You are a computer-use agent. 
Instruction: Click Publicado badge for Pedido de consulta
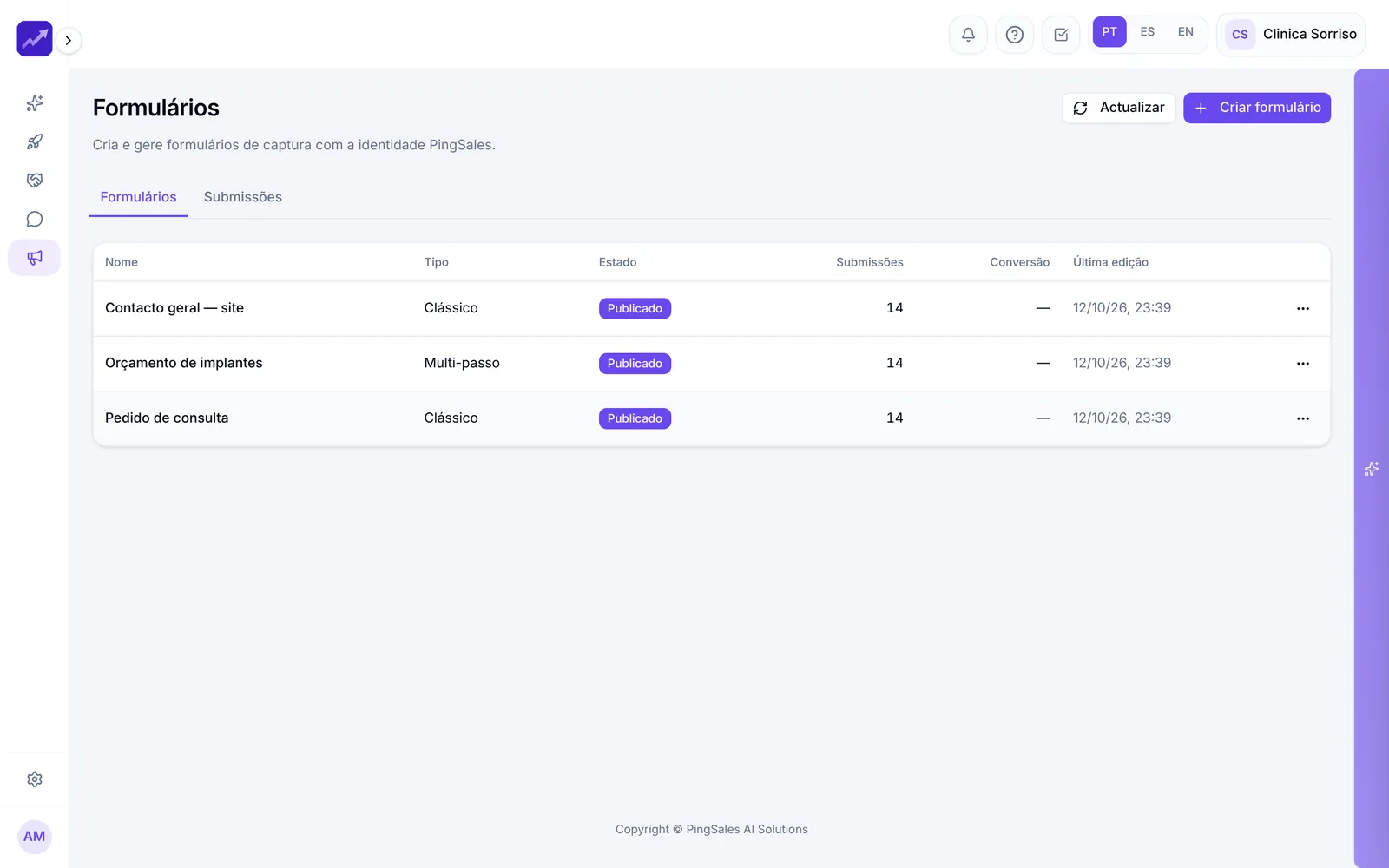tap(635, 418)
